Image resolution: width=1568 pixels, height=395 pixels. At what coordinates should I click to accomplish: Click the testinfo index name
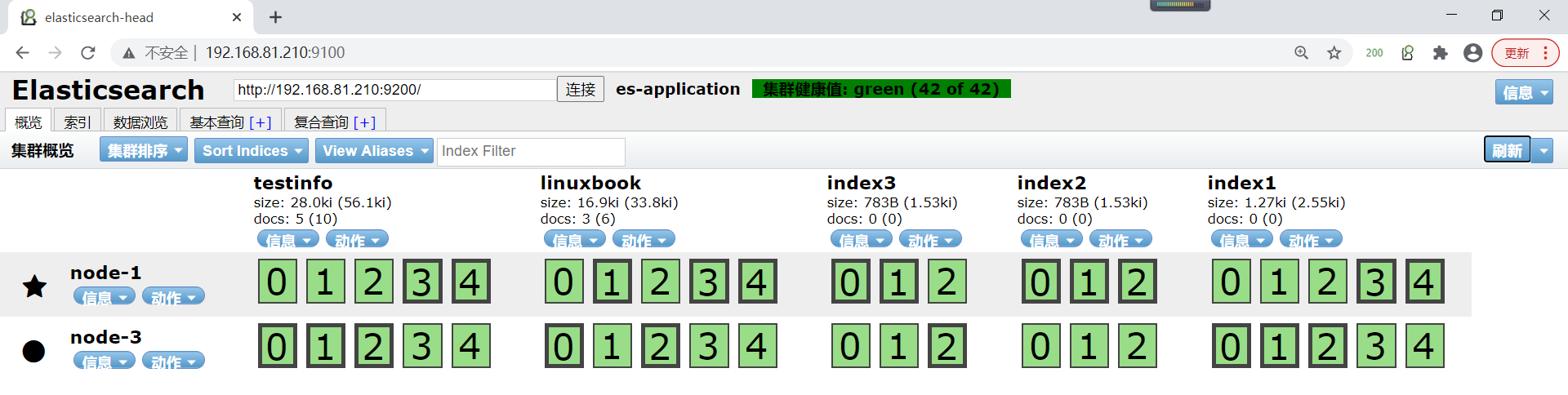coord(293,183)
